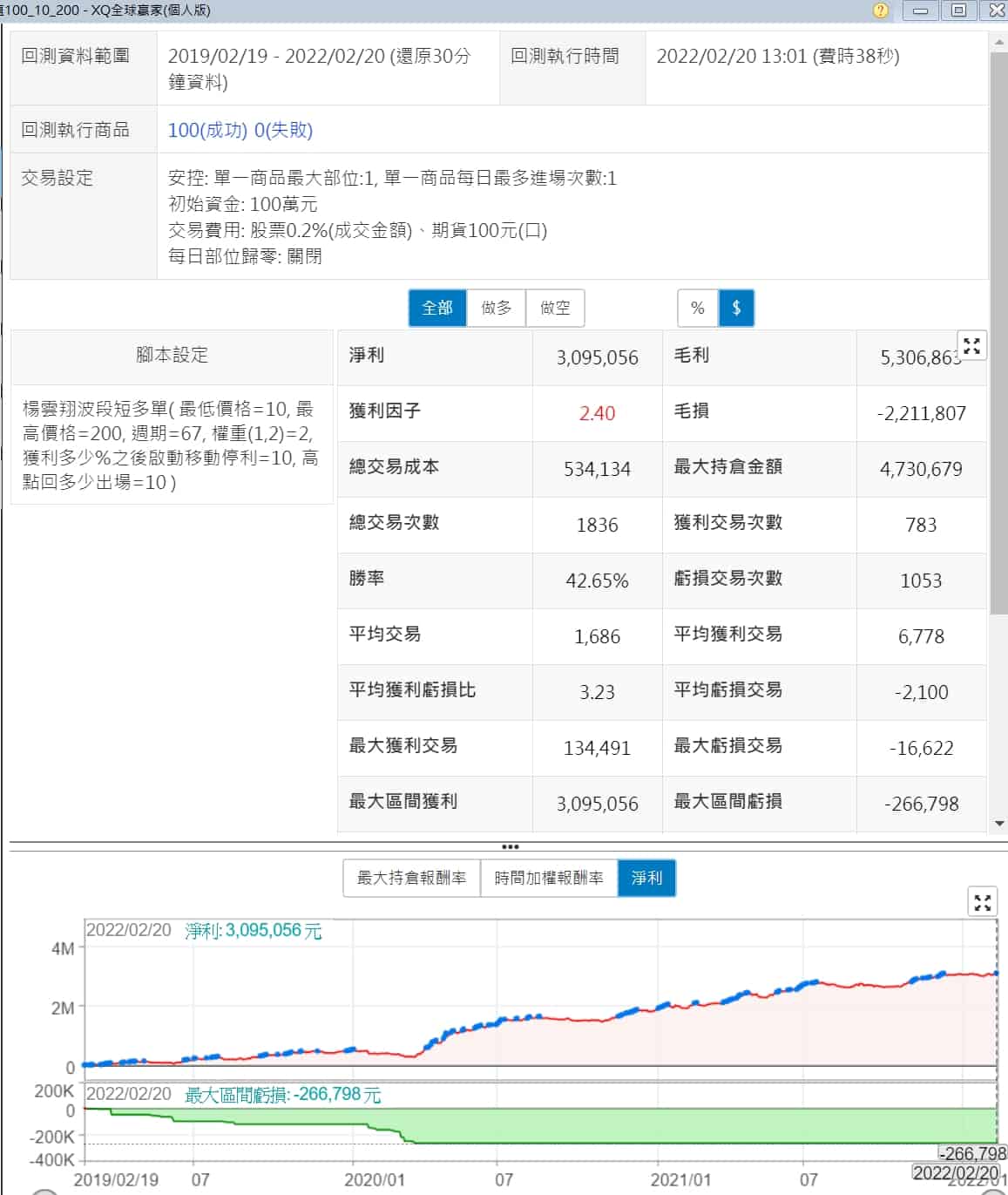This screenshot has height=1195, width=1008.
Task: Open help via the question mark icon
Action: pos(880,11)
